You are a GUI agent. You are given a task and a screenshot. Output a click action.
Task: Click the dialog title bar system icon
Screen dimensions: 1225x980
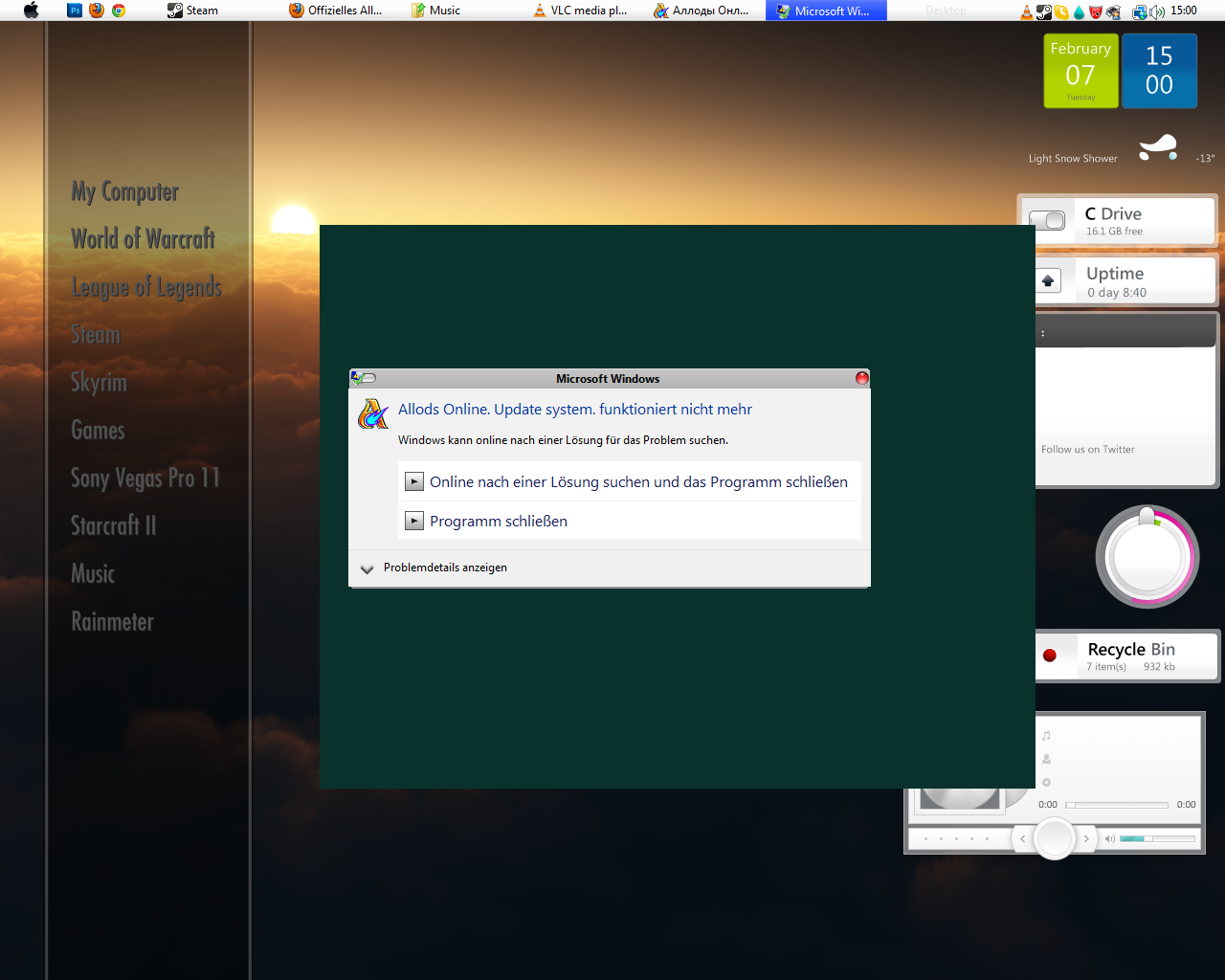pos(363,378)
